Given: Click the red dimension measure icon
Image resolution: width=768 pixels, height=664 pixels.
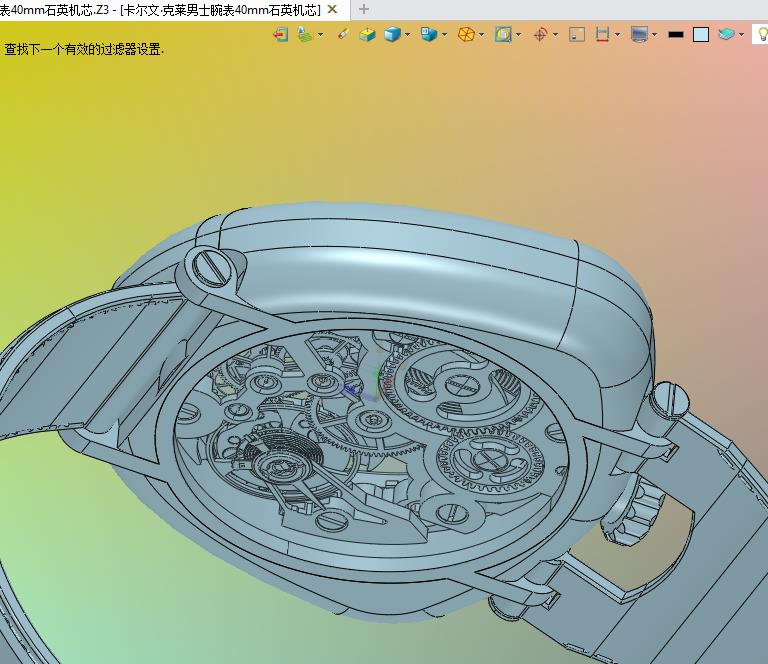Looking at the screenshot, I should 602,34.
